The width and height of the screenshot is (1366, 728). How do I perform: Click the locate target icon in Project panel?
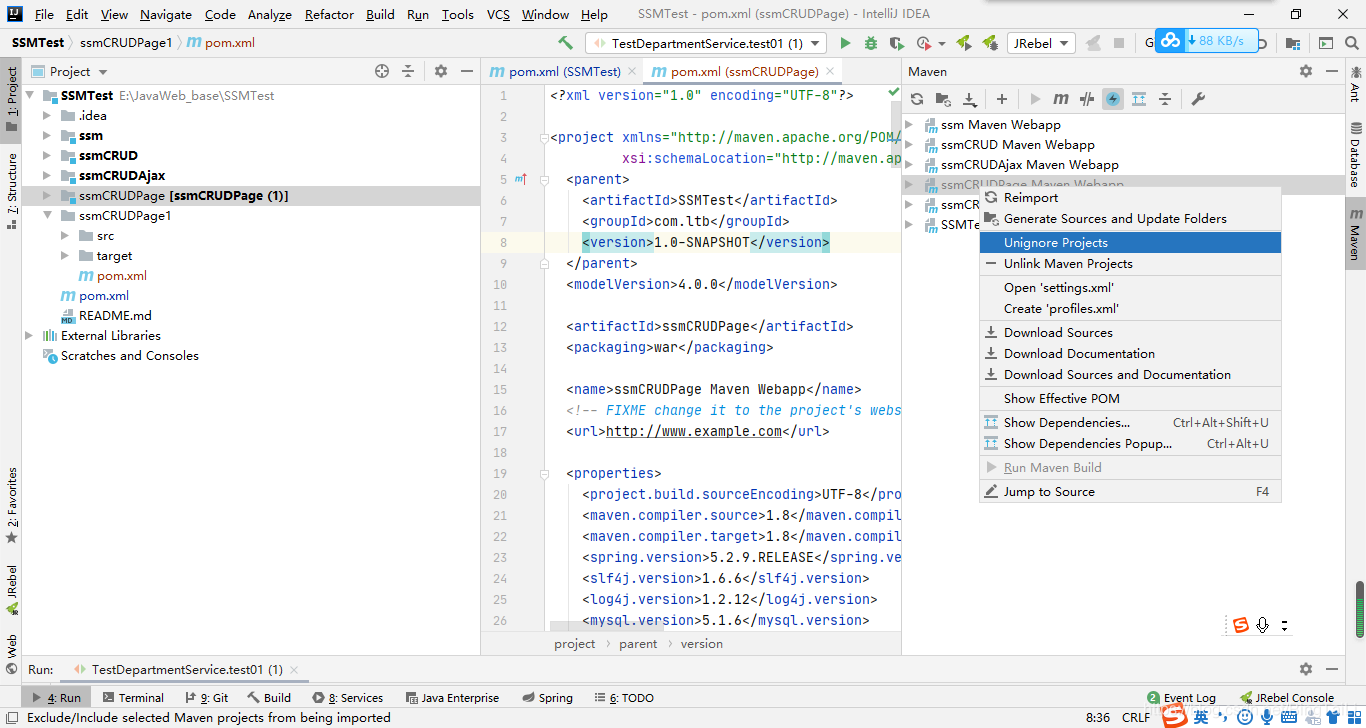coord(381,71)
